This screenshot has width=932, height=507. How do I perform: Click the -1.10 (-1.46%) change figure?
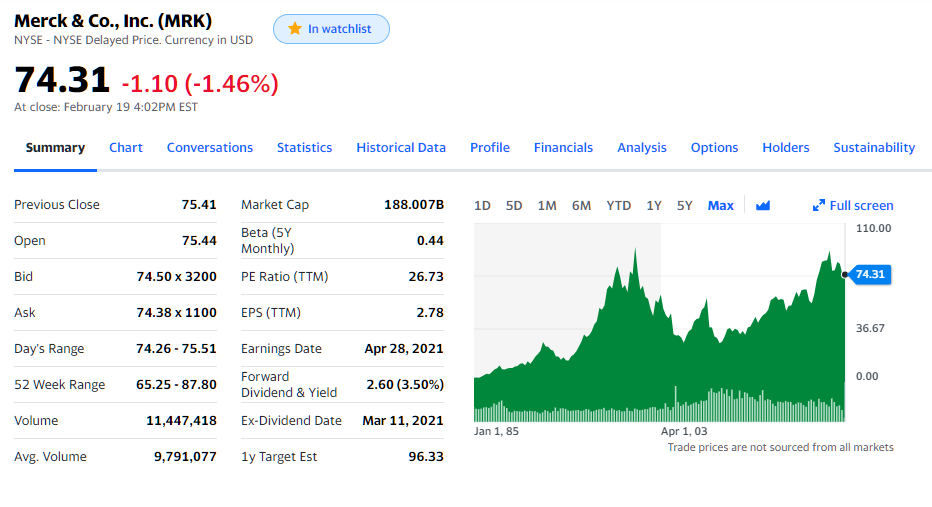[x=200, y=84]
